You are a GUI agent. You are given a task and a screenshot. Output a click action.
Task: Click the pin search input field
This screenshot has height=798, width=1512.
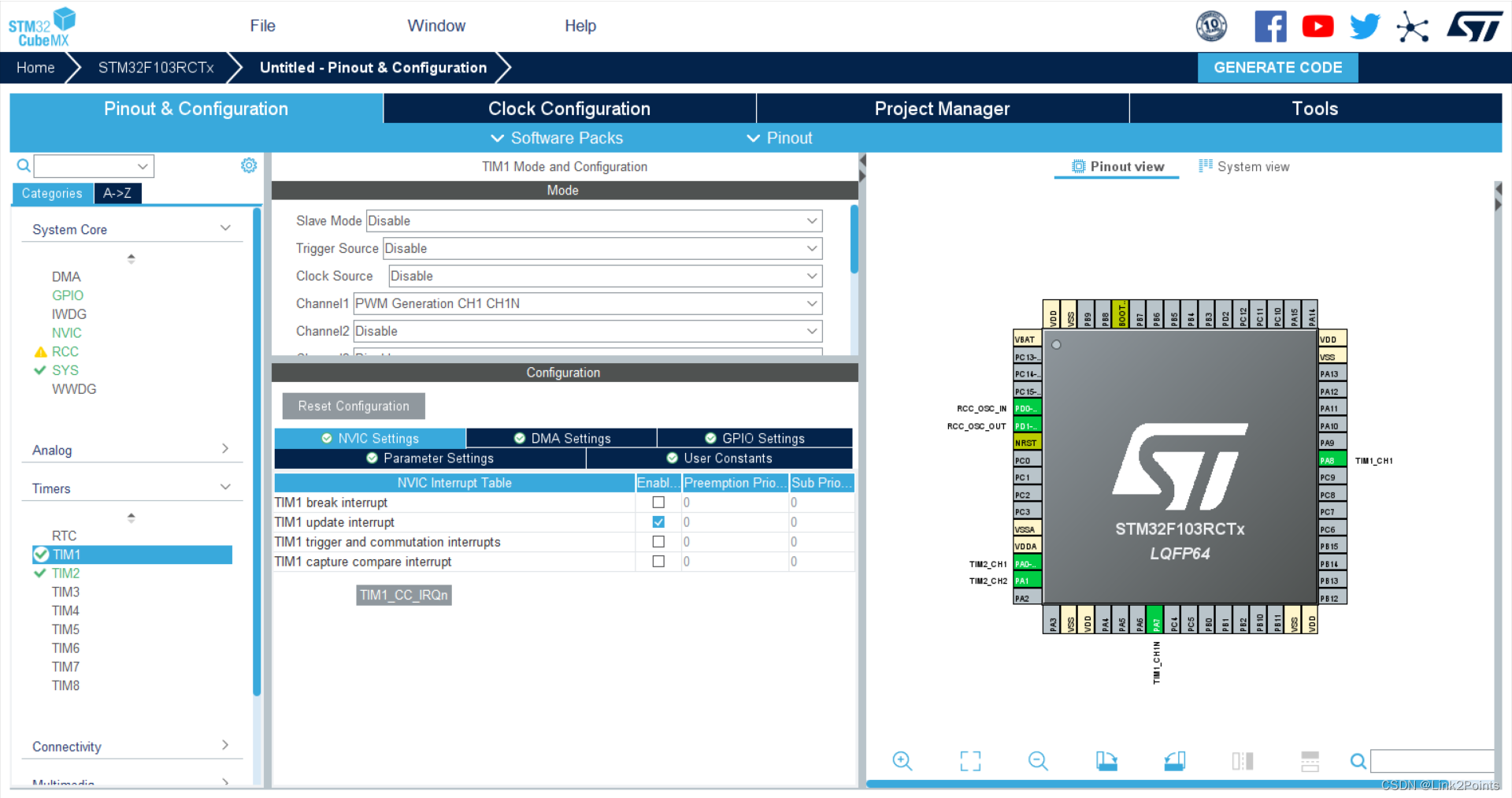click(x=1432, y=761)
